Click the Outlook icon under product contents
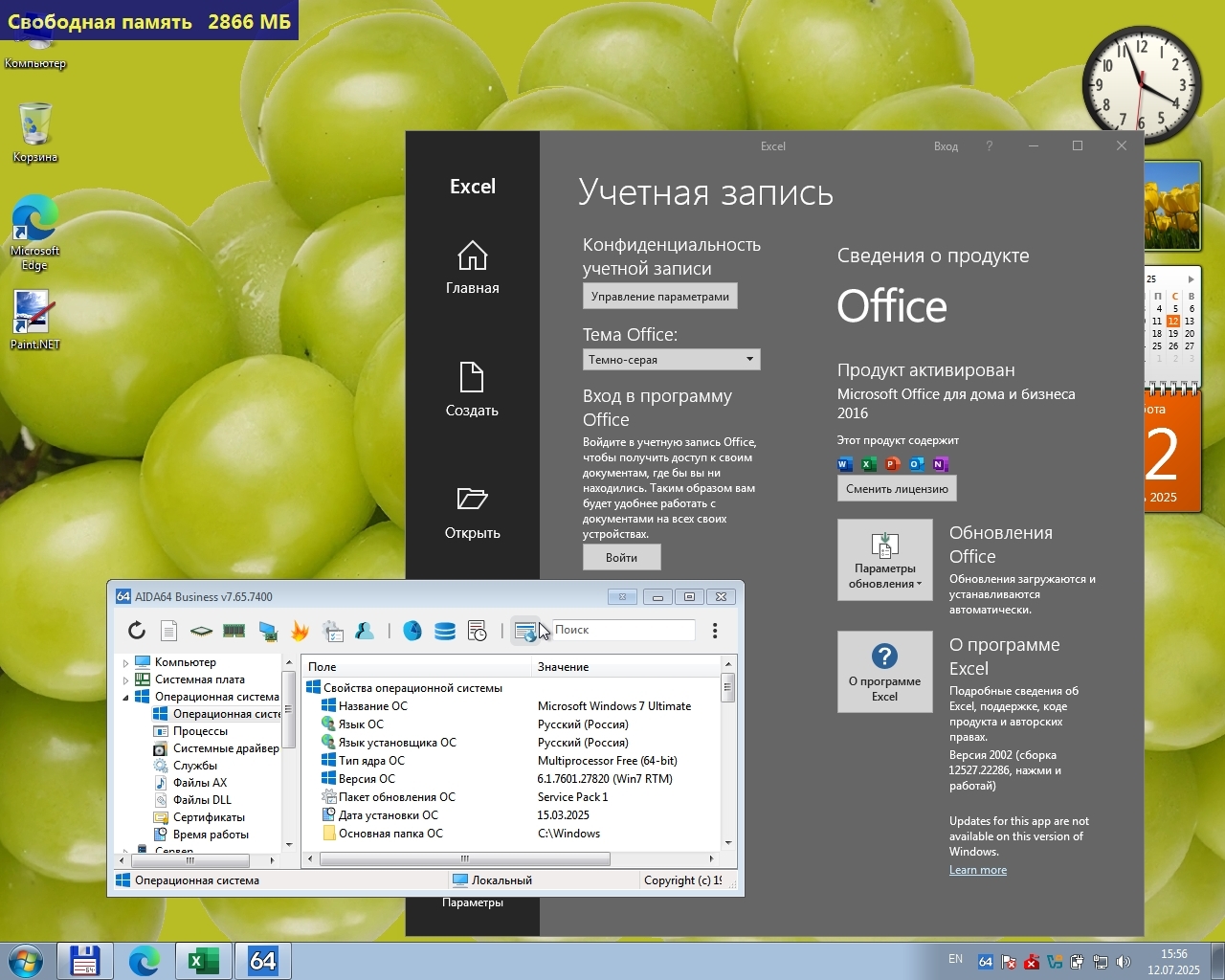 pyautogui.click(x=917, y=464)
